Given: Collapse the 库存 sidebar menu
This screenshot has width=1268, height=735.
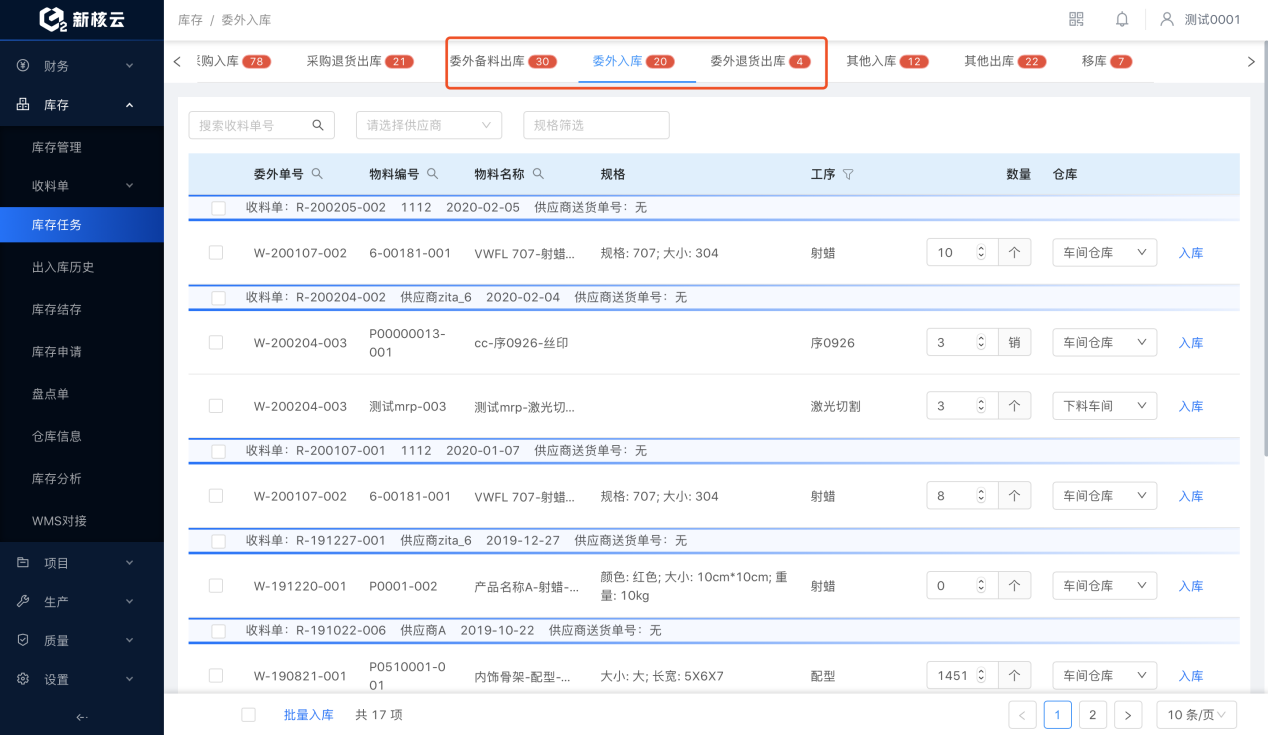Looking at the screenshot, I should (82, 105).
